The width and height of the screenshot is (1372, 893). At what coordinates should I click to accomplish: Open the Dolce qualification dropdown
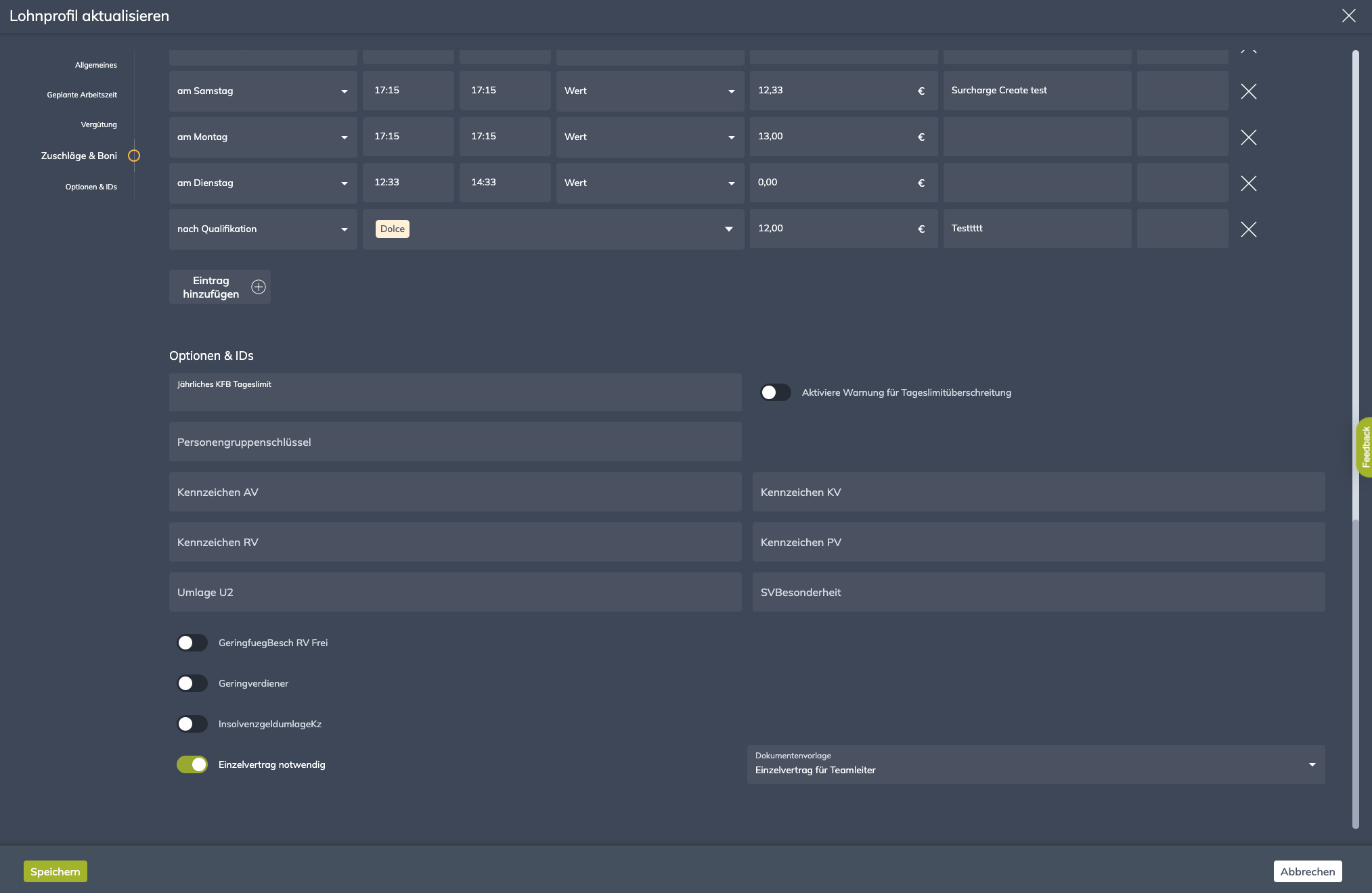[x=728, y=229]
